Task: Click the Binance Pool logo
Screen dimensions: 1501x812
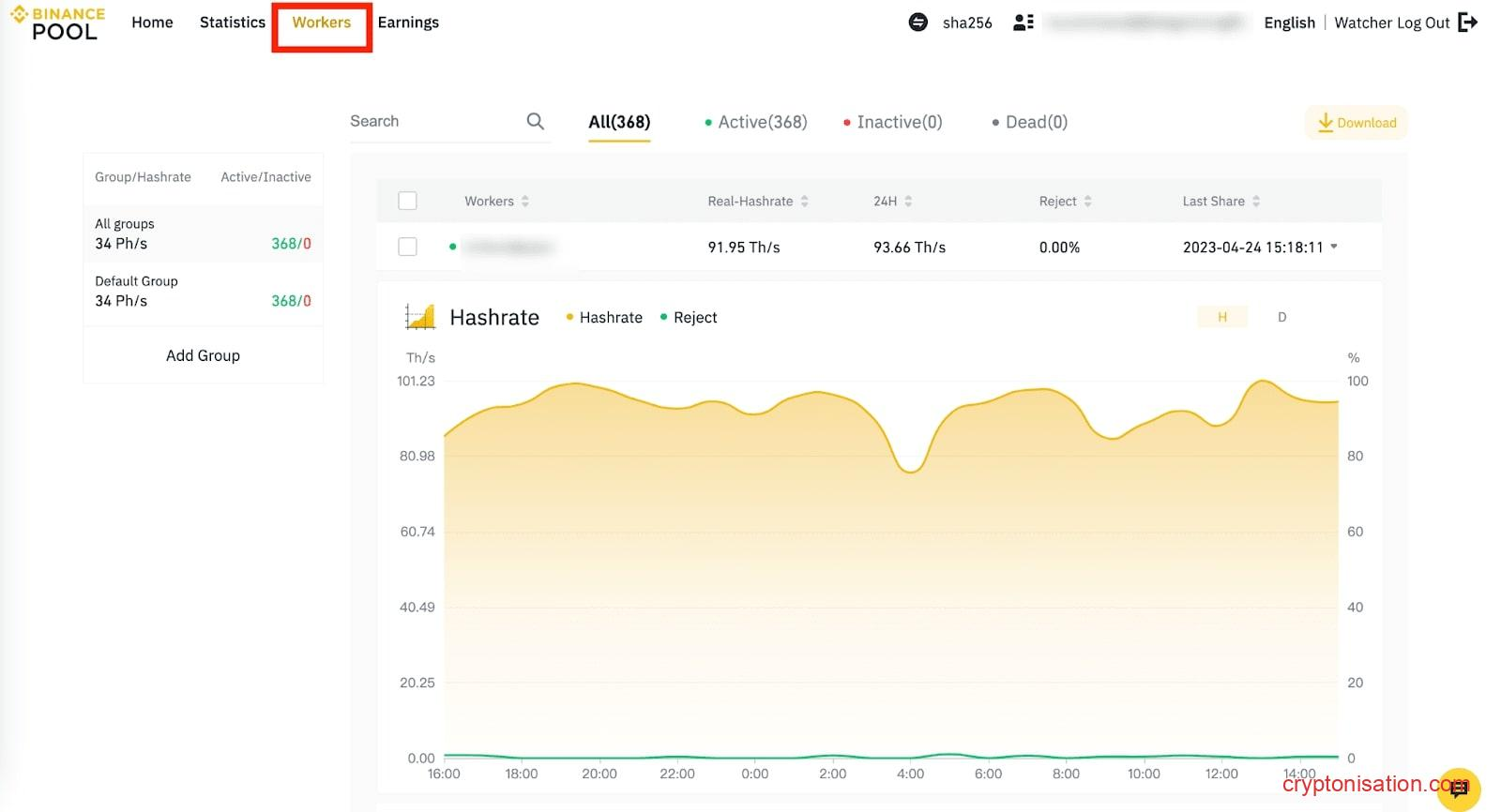Action: click(57, 23)
